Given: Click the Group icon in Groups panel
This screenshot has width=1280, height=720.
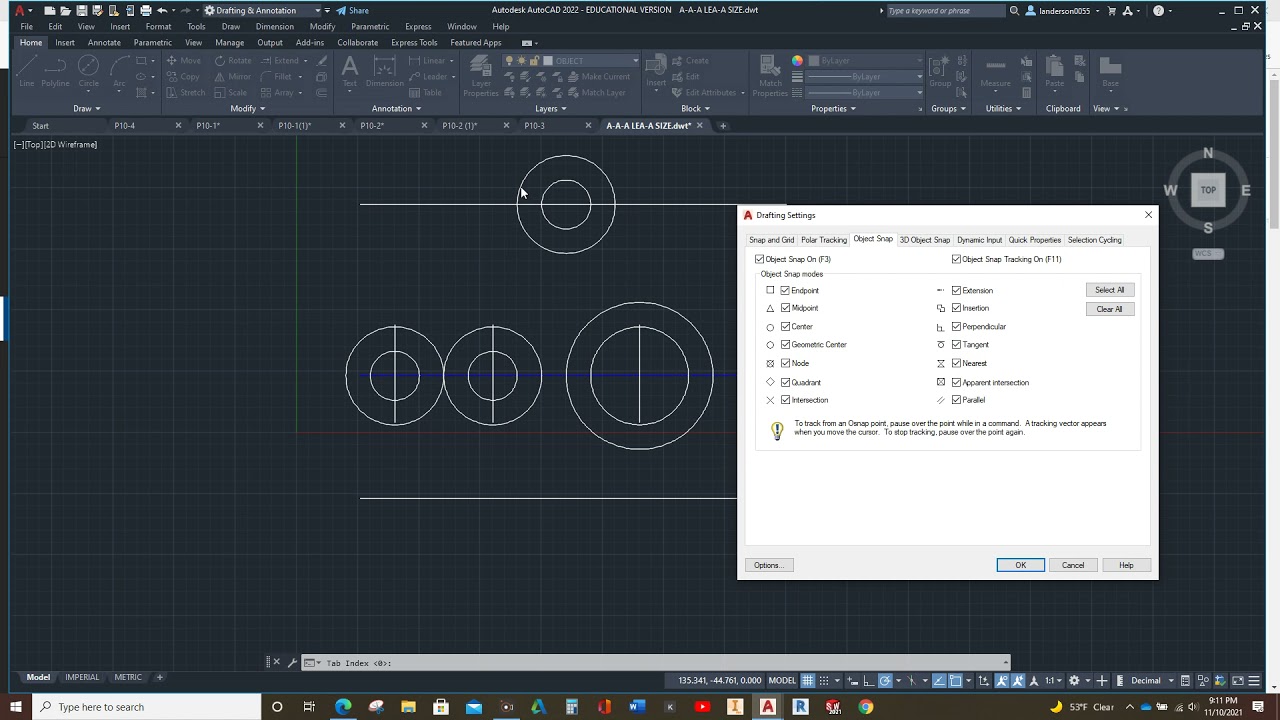Looking at the screenshot, I should [940, 71].
